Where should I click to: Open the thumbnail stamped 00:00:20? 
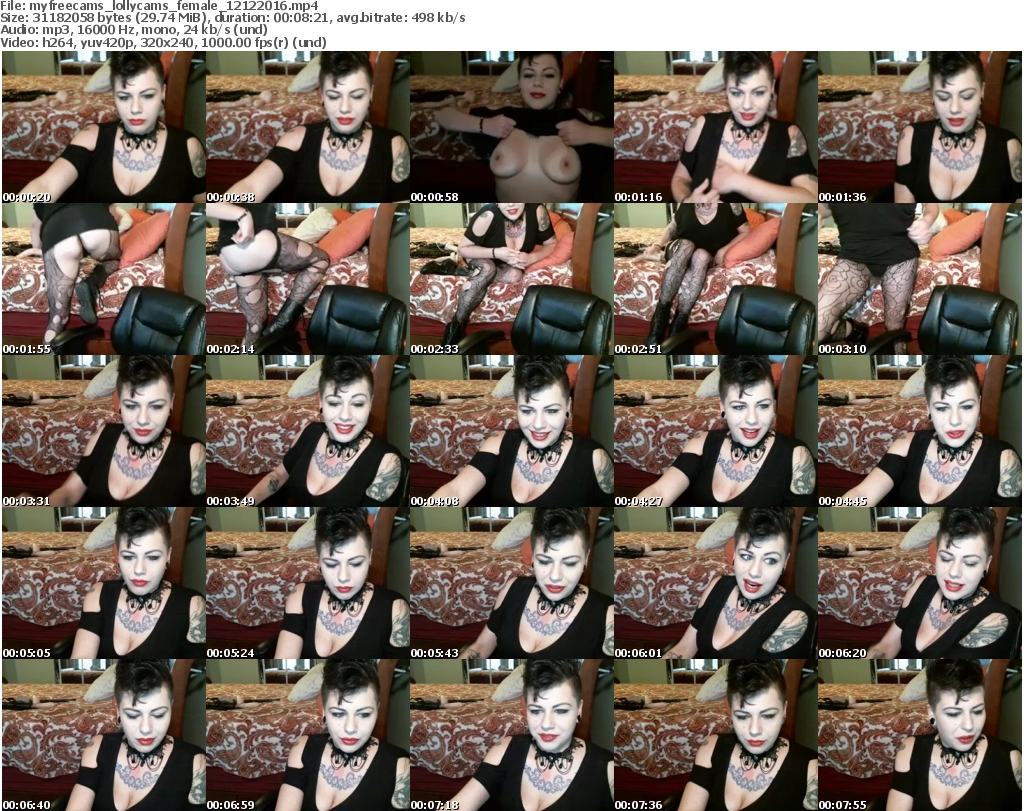(104, 127)
